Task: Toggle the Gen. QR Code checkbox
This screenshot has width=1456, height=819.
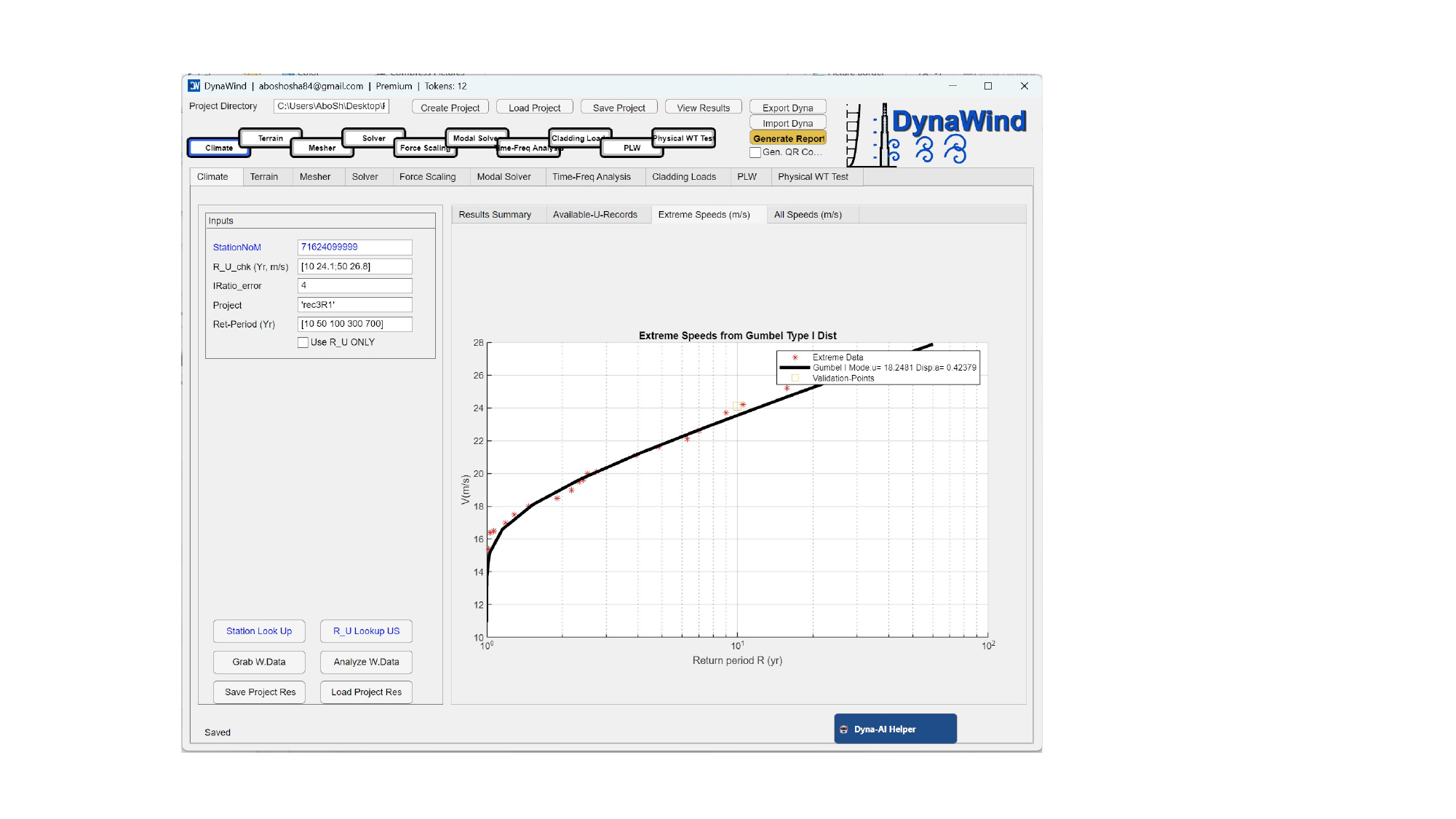Action: pos(755,153)
